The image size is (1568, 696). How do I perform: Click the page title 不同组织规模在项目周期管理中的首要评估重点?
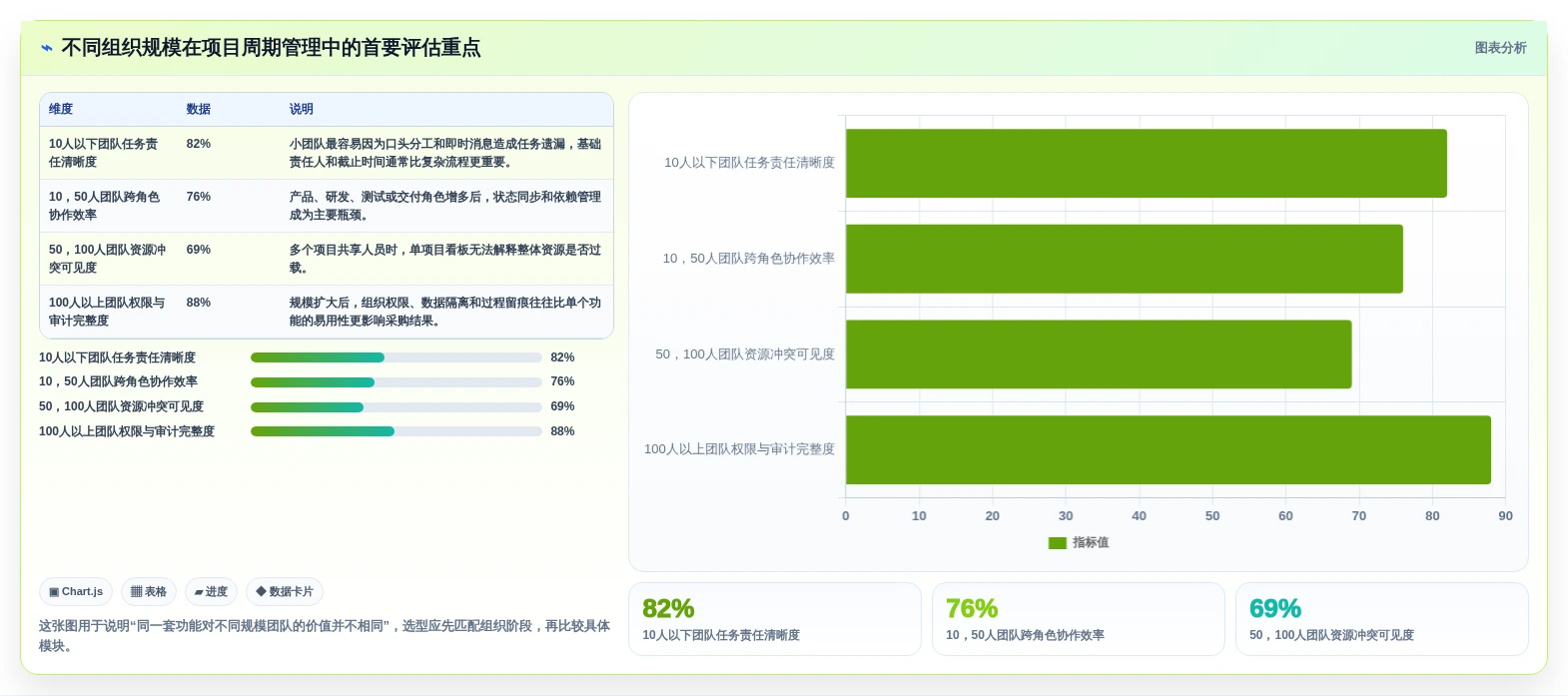[x=271, y=48]
